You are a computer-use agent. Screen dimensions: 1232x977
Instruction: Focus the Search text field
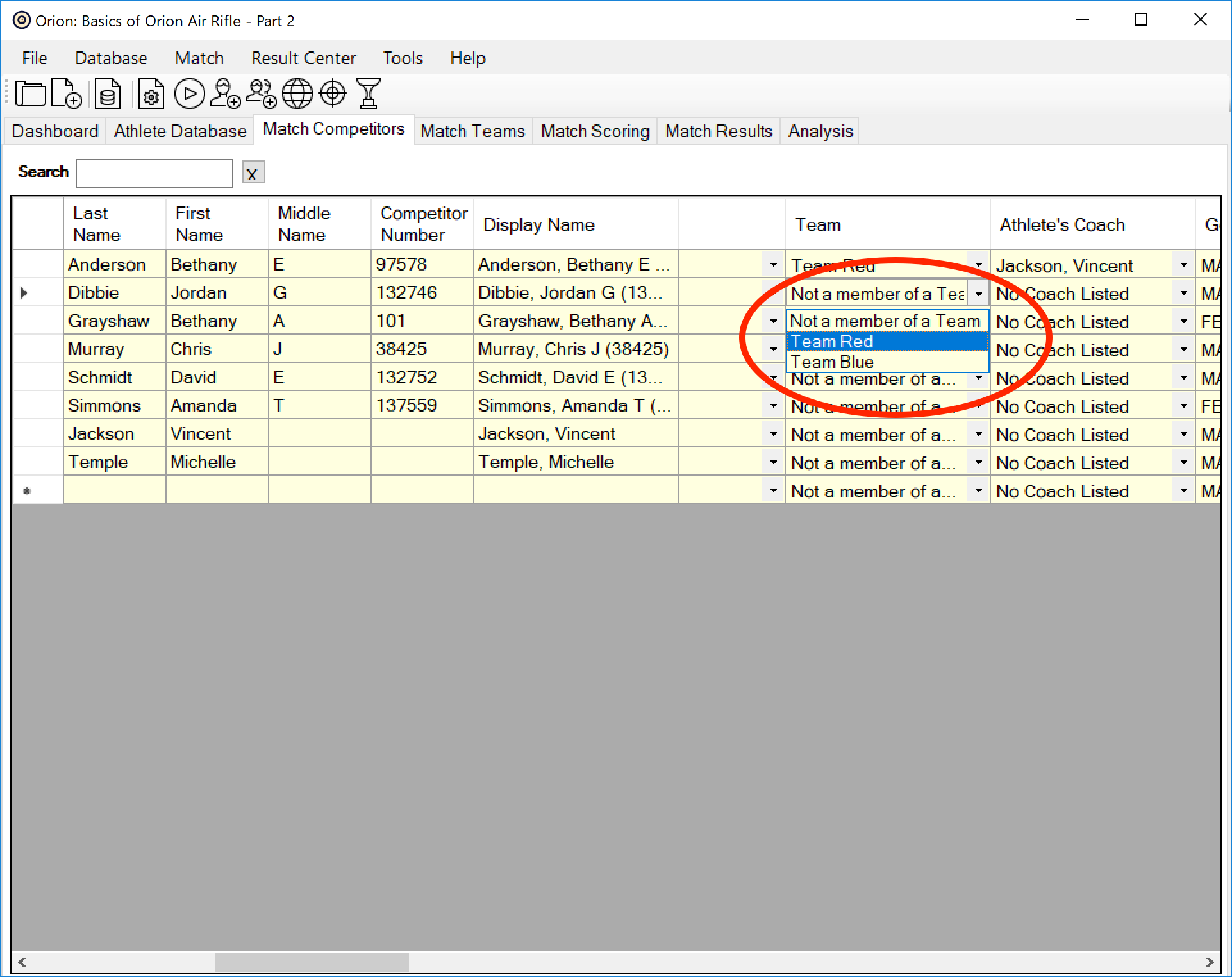click(x=154, y=173)
